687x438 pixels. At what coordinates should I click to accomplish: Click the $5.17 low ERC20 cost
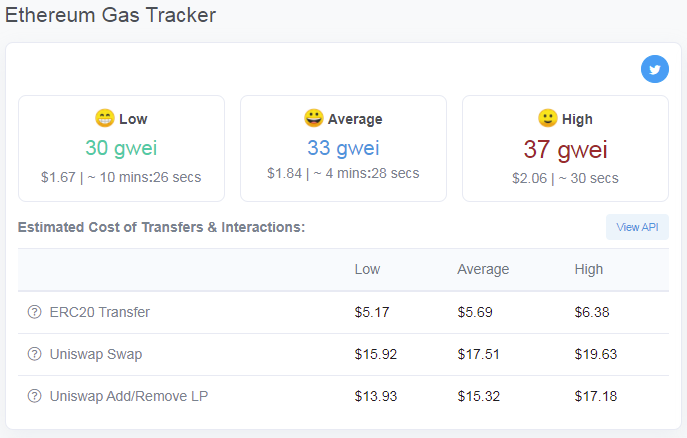tap(372, 312)
